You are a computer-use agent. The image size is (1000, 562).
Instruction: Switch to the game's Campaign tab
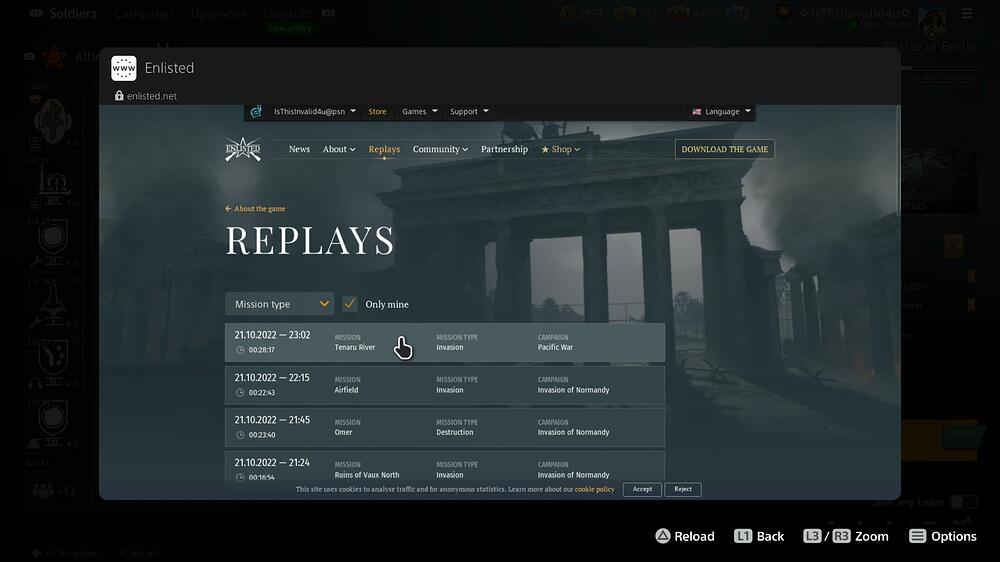pyautogui.click(x=143, y=13)
